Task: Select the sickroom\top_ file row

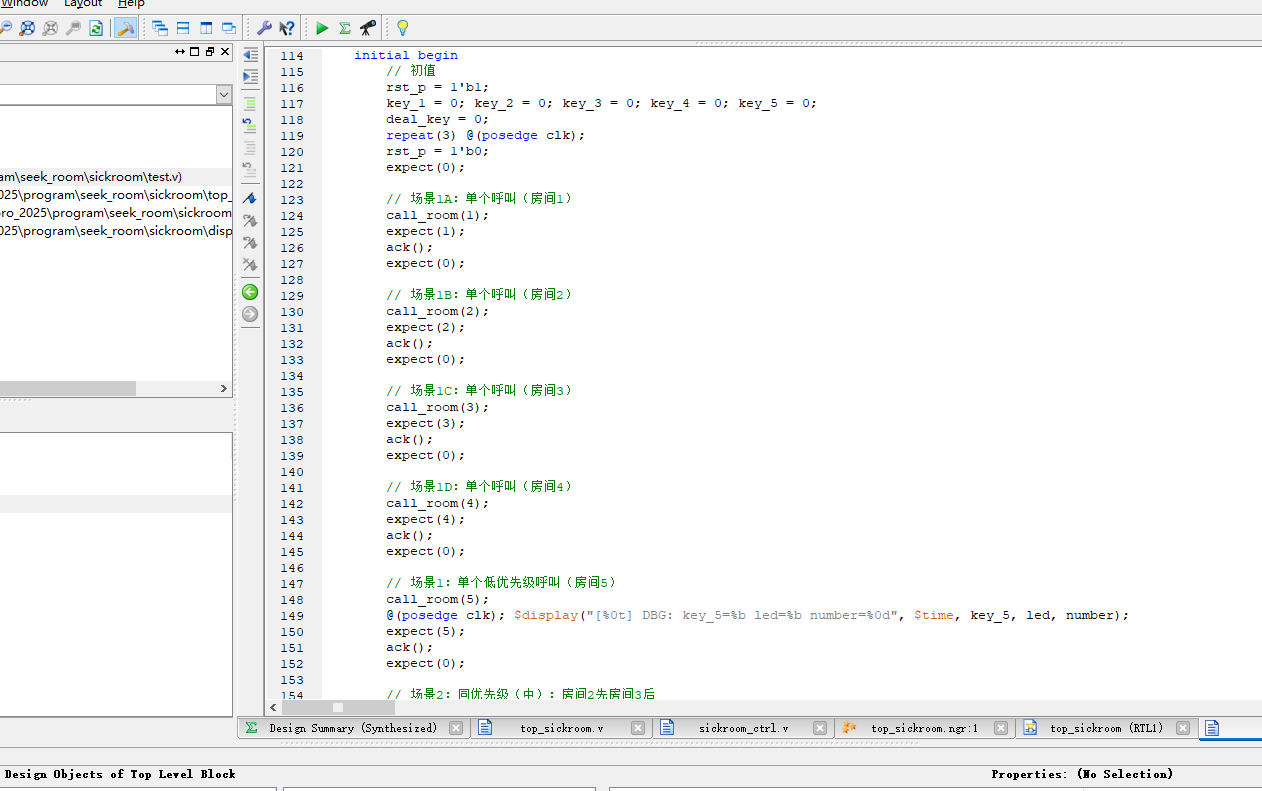Action: point(116,195)
